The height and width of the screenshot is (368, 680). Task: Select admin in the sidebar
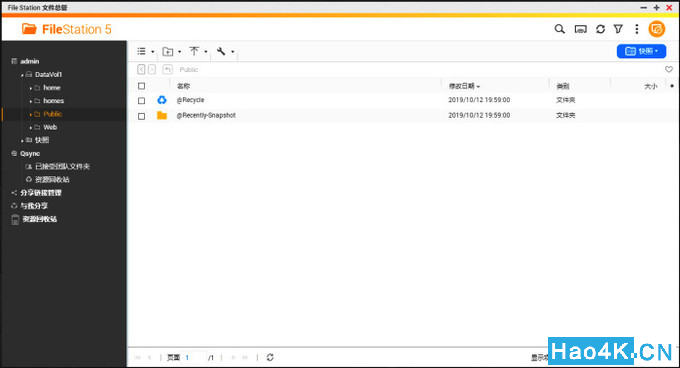point(29,61)
